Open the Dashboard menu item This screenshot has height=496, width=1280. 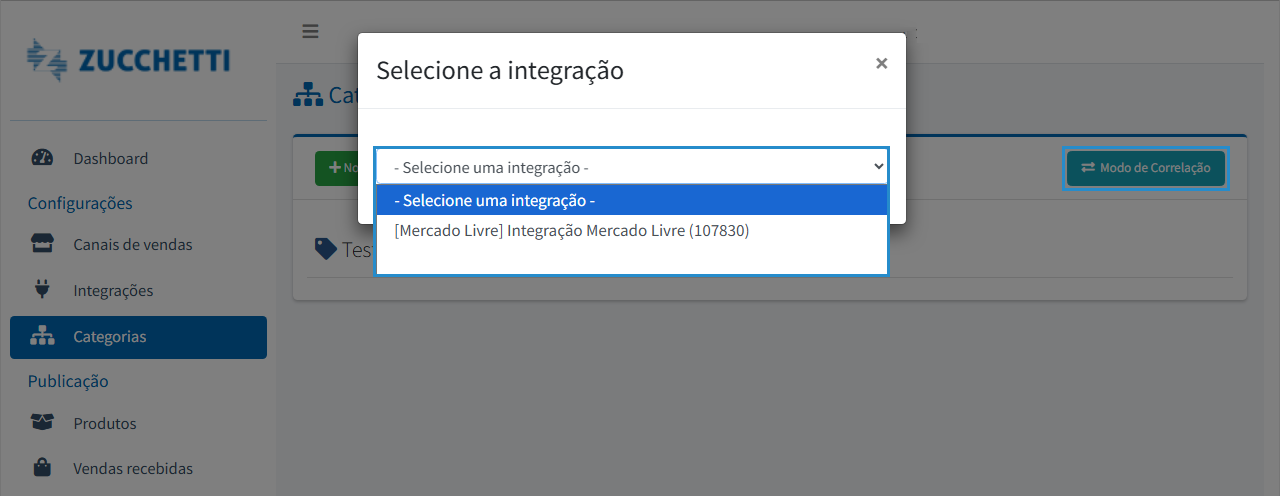click(x=110, y=158)
